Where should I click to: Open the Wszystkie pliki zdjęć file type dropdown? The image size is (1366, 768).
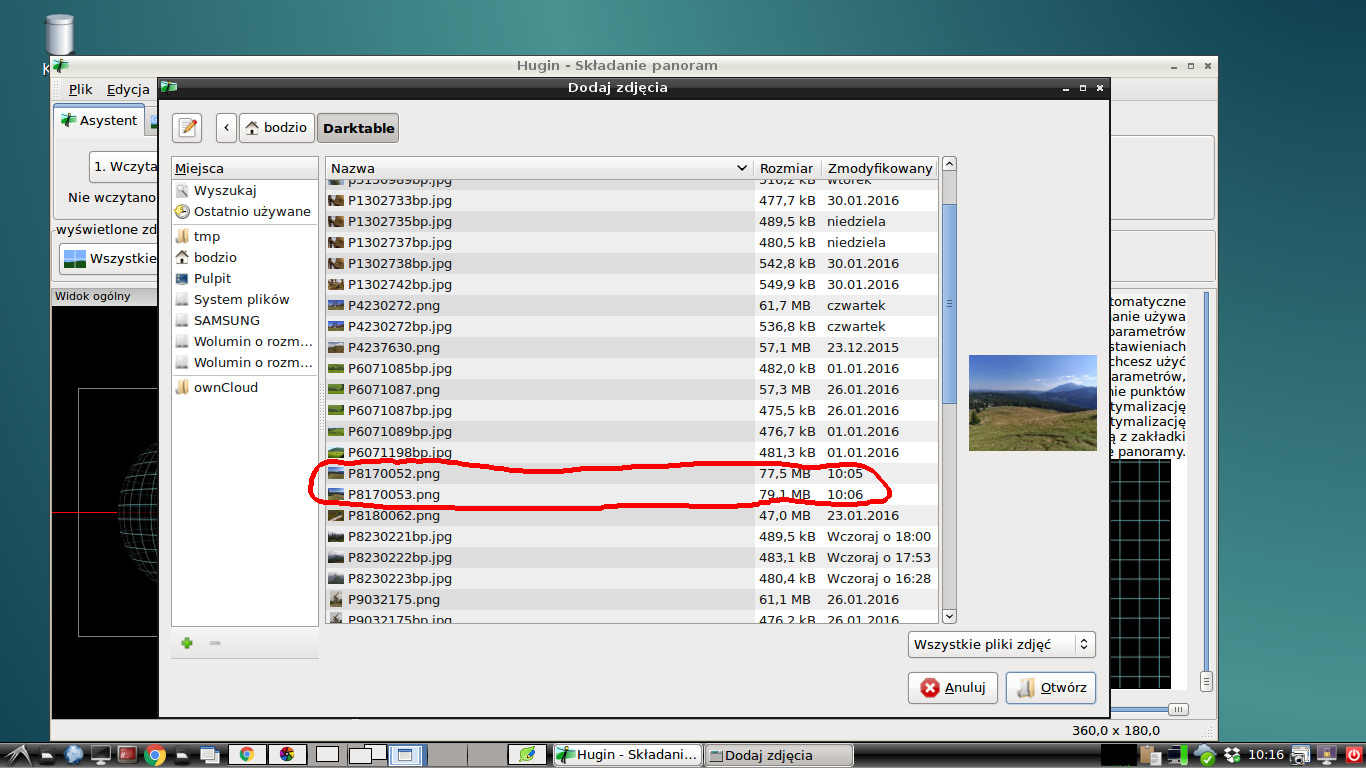(x=1002, y=645)
